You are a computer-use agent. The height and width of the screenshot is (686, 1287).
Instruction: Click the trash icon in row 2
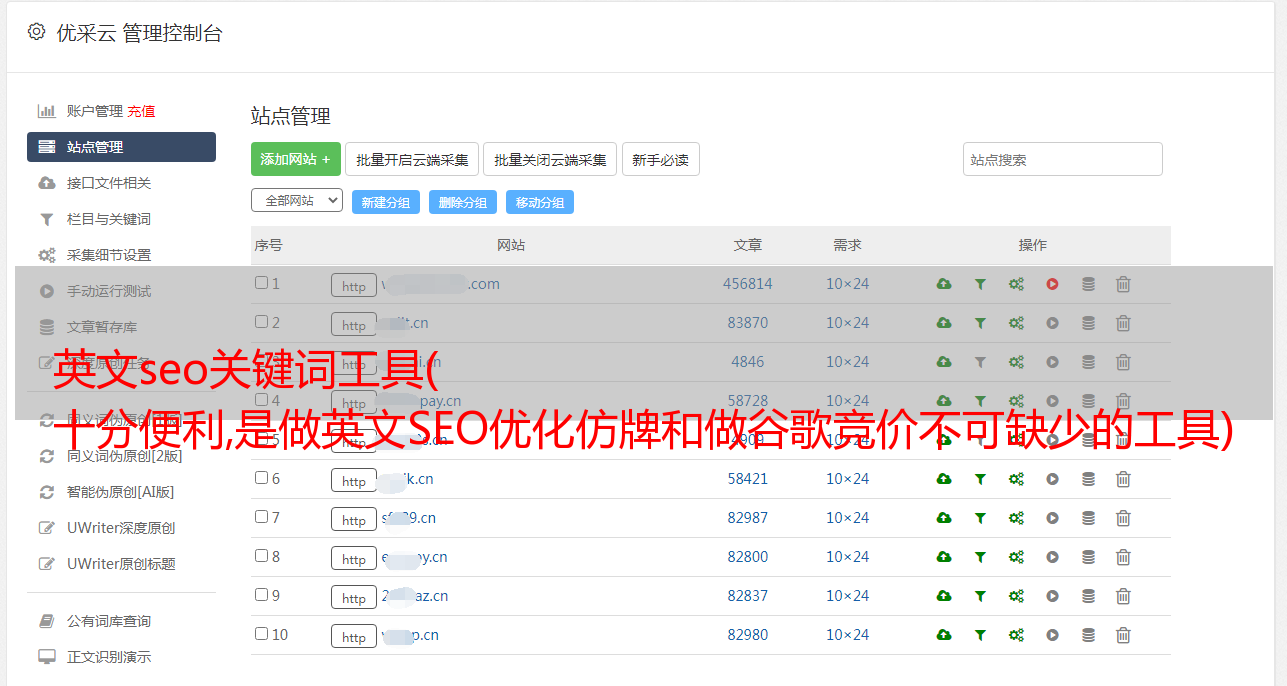[1123, 323]
